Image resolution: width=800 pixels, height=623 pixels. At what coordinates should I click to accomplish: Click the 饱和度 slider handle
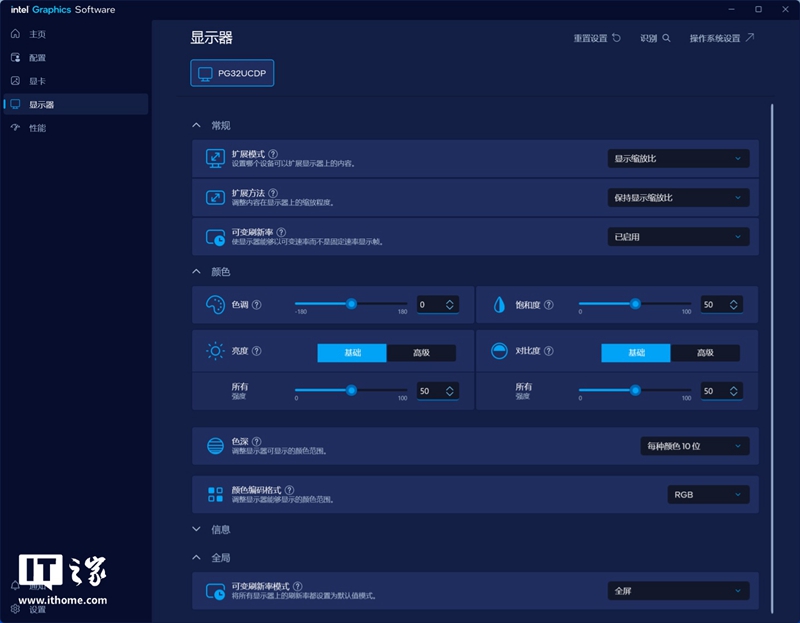[x=635, y=304]
